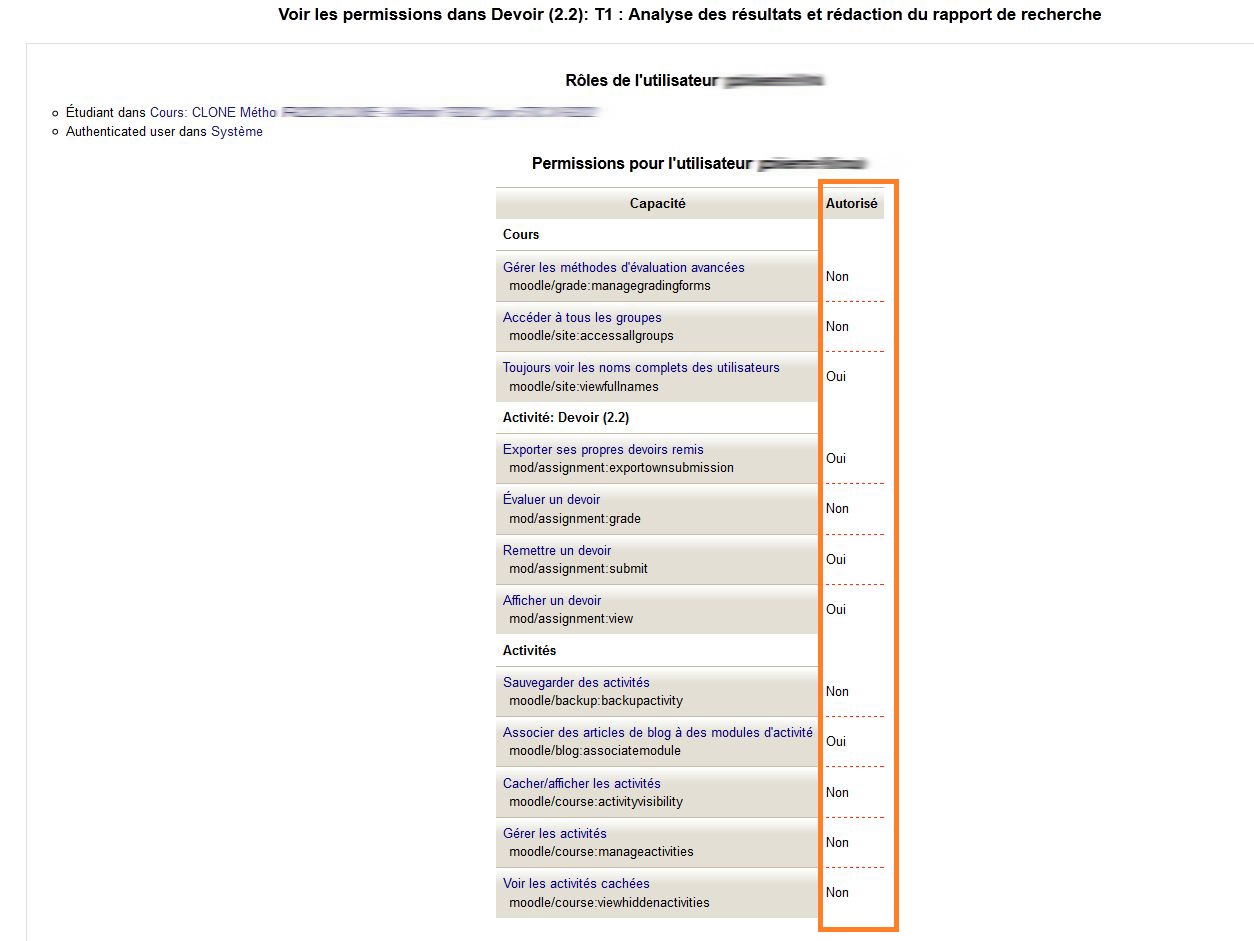Click the 'Capacité' column header
The image size is (1254, 941).
657,203
